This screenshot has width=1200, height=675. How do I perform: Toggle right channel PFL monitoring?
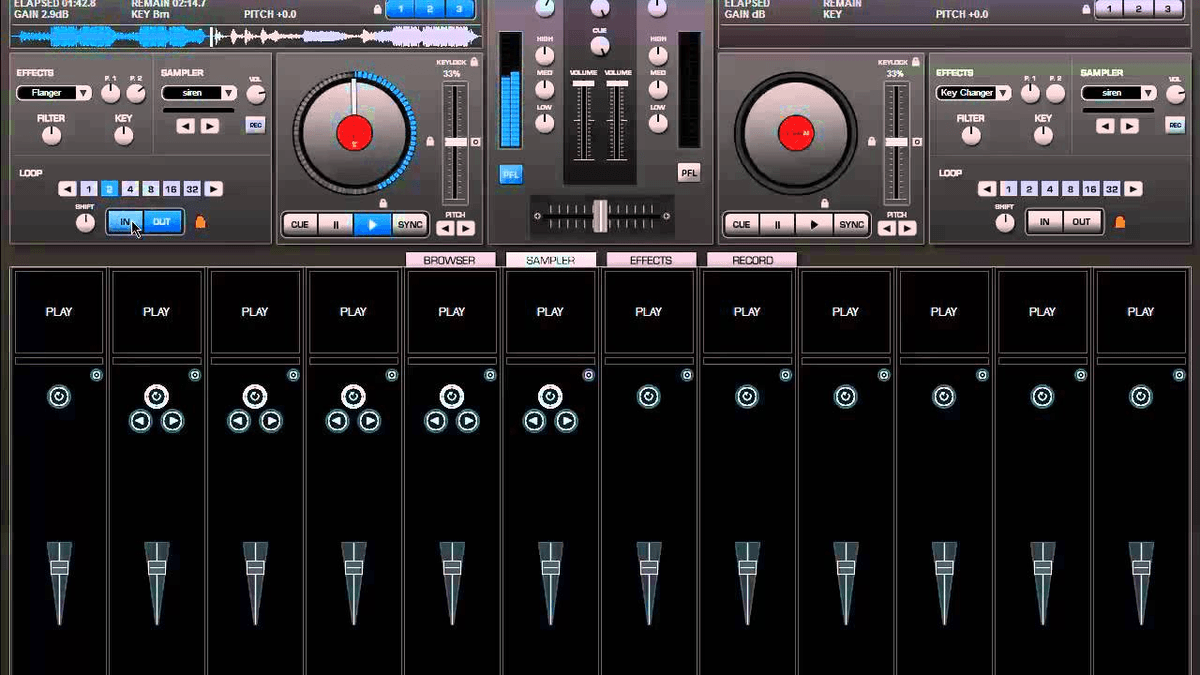click(689, 173)
